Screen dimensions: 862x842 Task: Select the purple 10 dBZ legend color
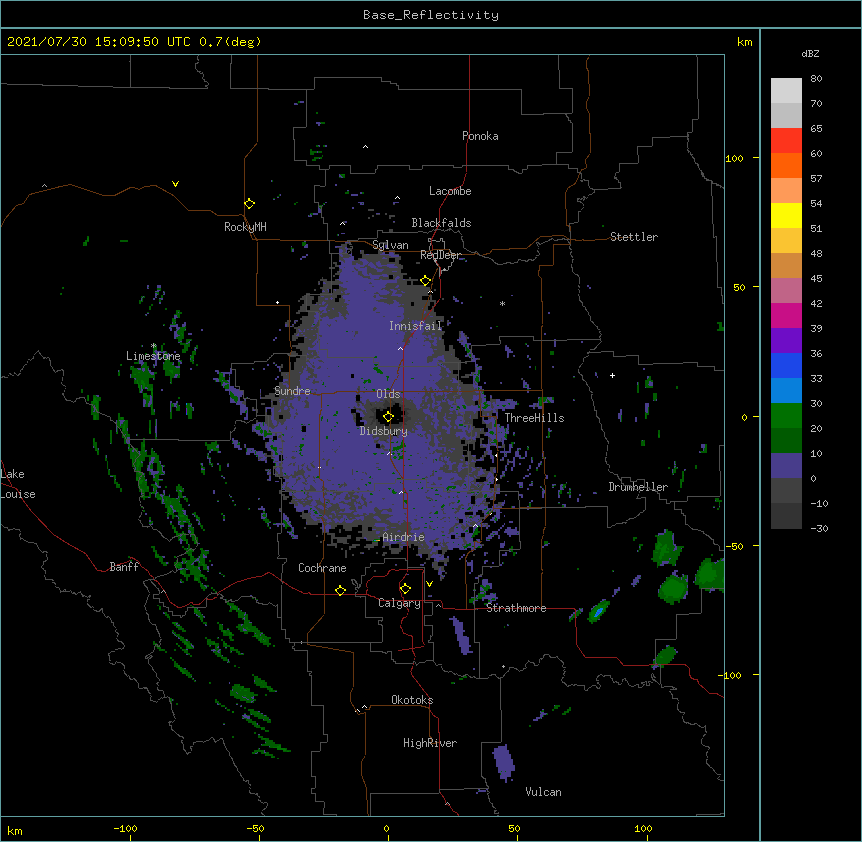click(x=786, y=466)
